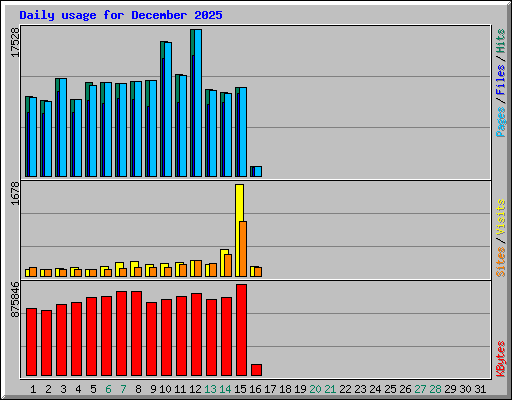Click the small red KBytes bar for day 16

click(256, 370)
